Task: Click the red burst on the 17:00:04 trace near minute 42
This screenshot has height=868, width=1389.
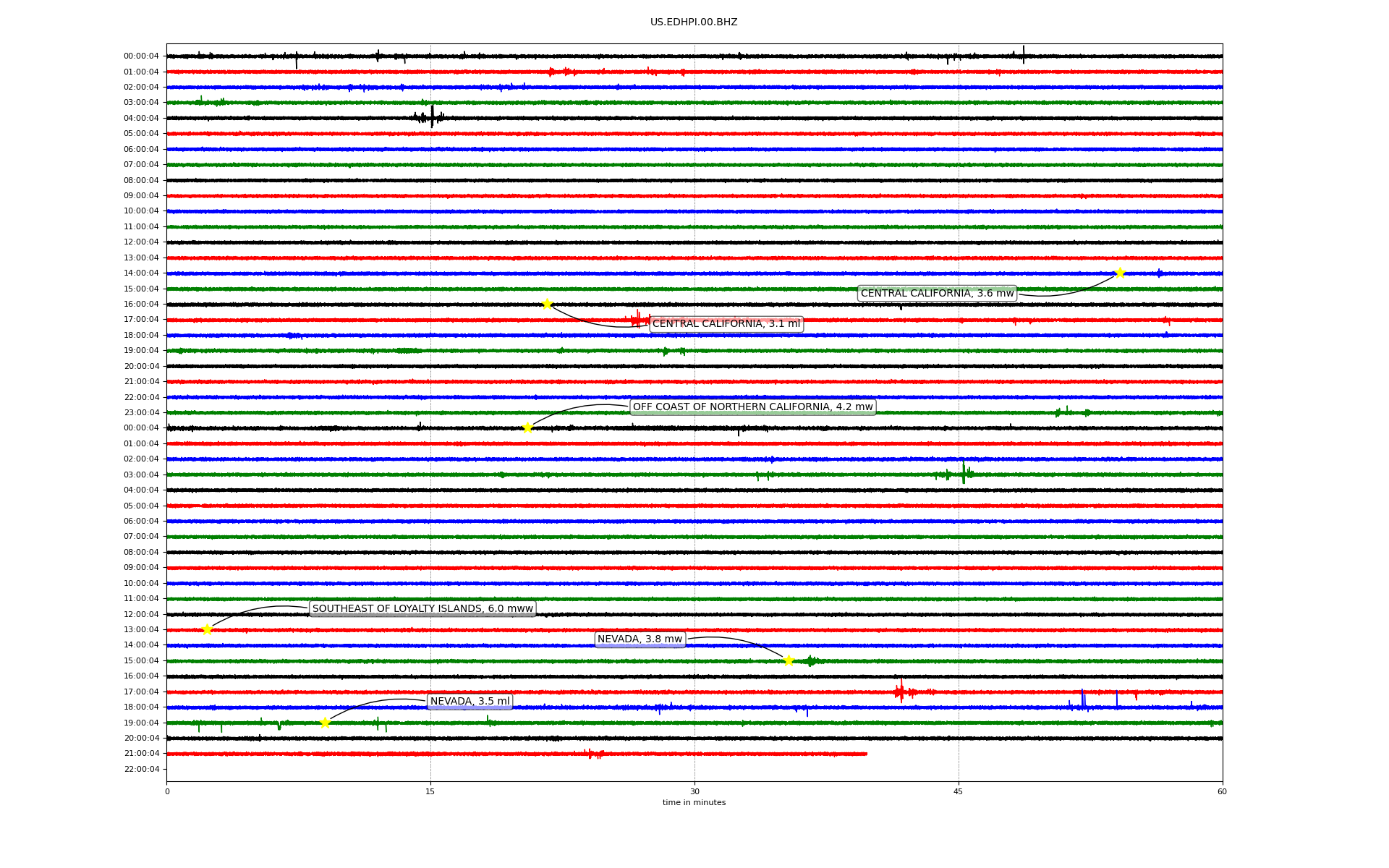Action: point(901,692)
